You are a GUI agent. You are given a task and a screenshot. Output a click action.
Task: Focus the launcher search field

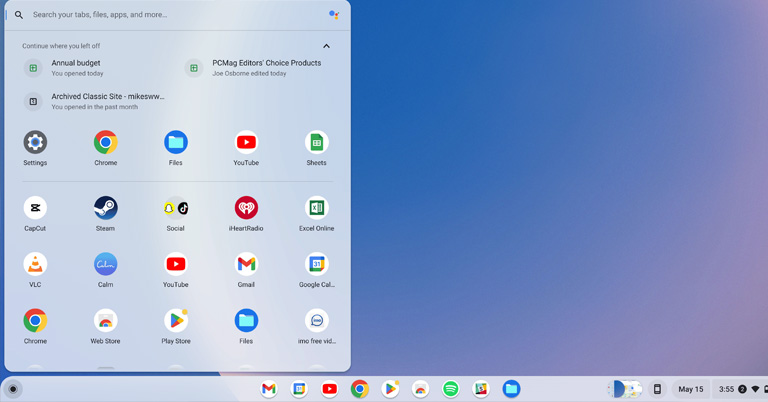click(x=170, y=15)
